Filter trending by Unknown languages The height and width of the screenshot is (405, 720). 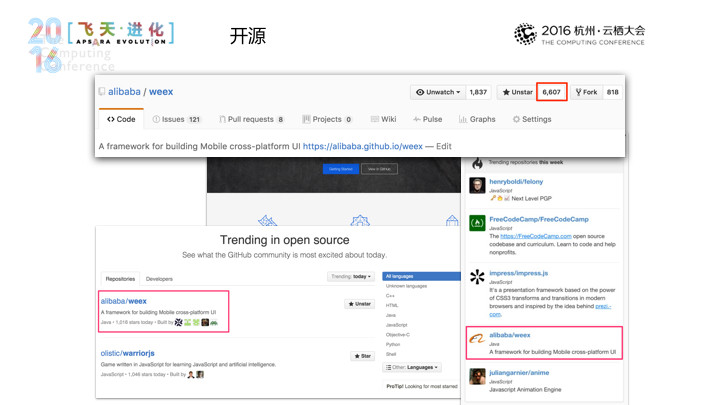pos(406,286)
